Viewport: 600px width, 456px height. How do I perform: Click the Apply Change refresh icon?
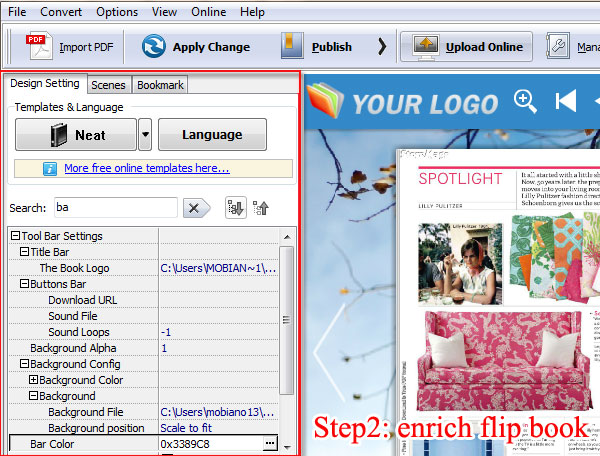pos(154,46)
